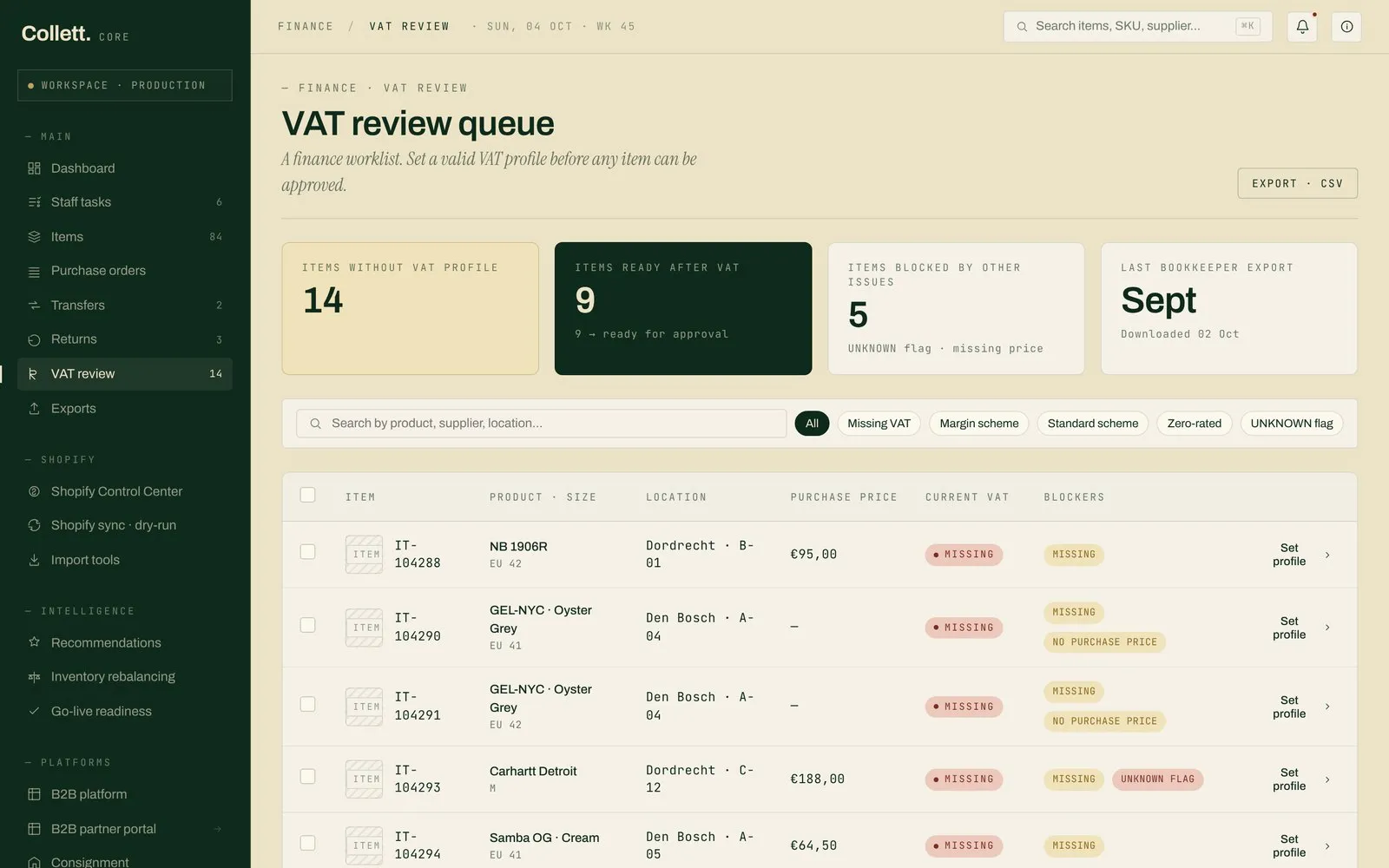Click the Staff tasks icon
1389x868 pixels.
[34, 202]
